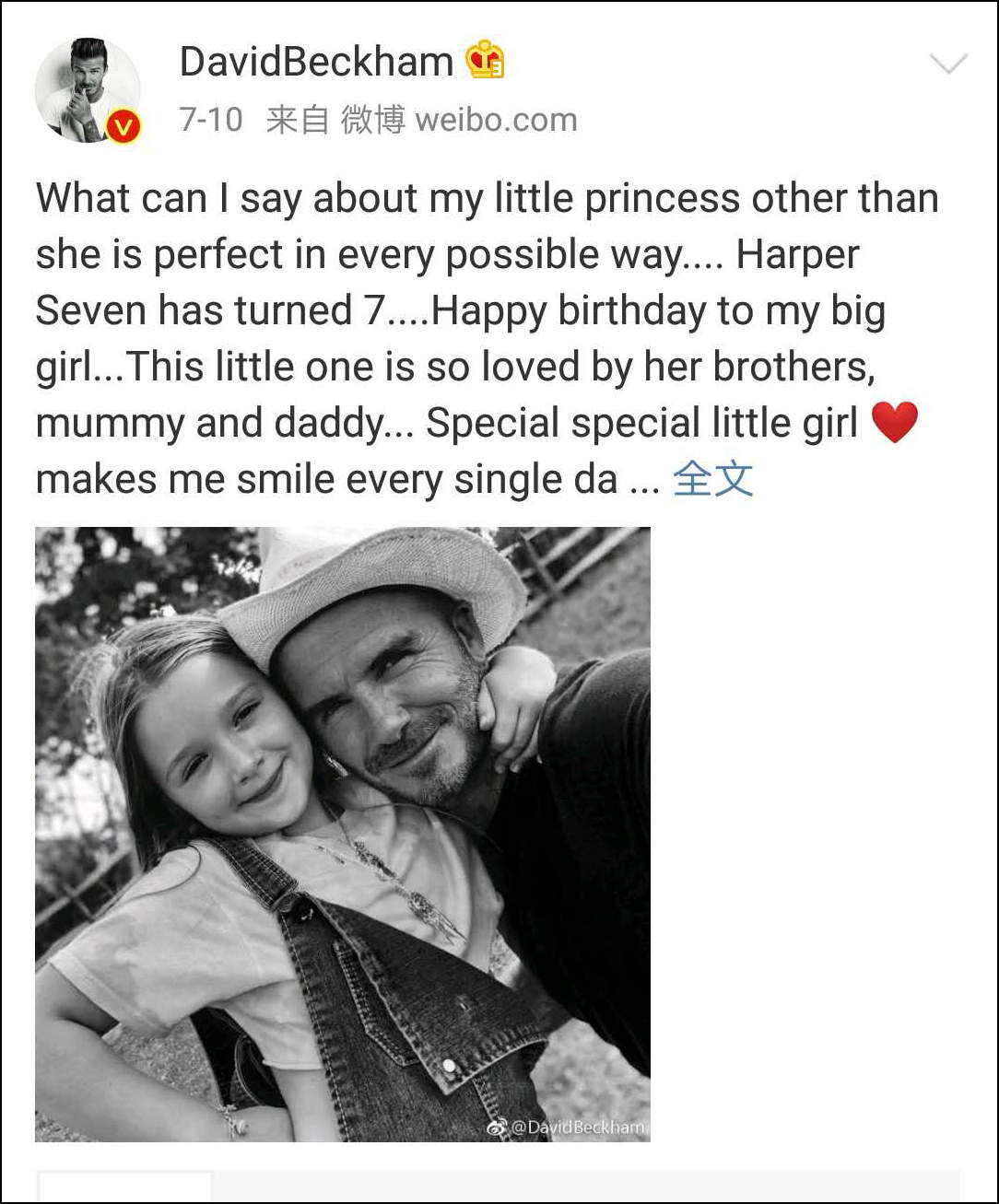This screenshot has width=999, height=1204.
Task: Click the truncation ellipsis before 全文
Action: coord(644,481)
